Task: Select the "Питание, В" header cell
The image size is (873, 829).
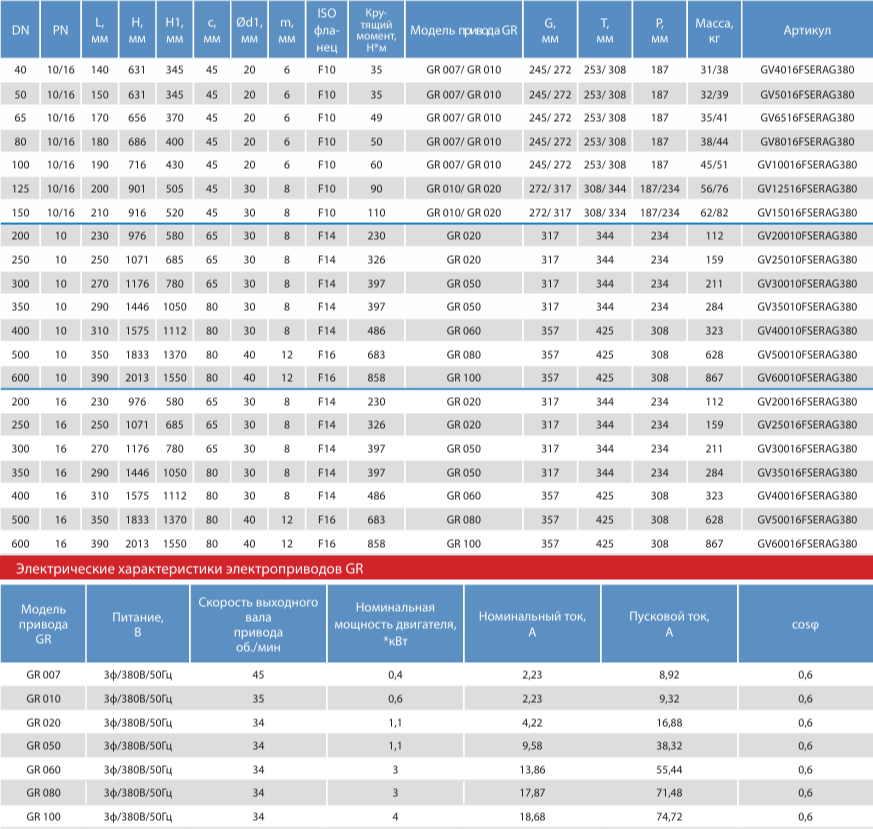Action: (x=138, y=624)
